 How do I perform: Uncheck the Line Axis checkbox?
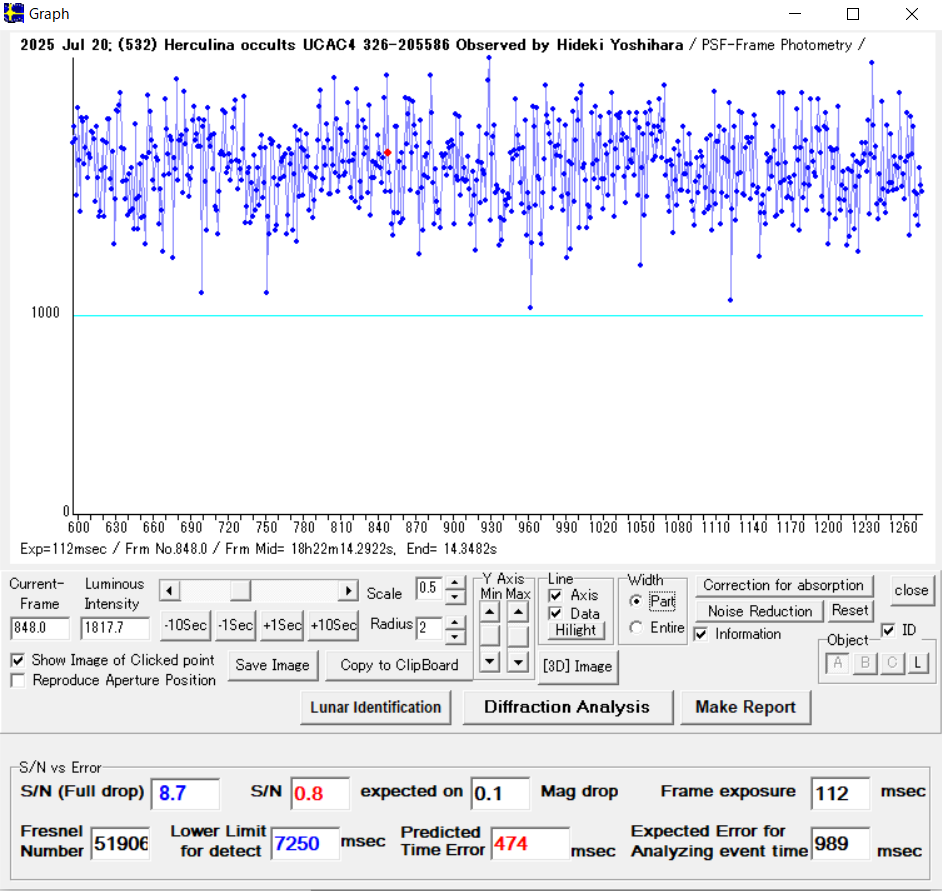pos(555,596)
